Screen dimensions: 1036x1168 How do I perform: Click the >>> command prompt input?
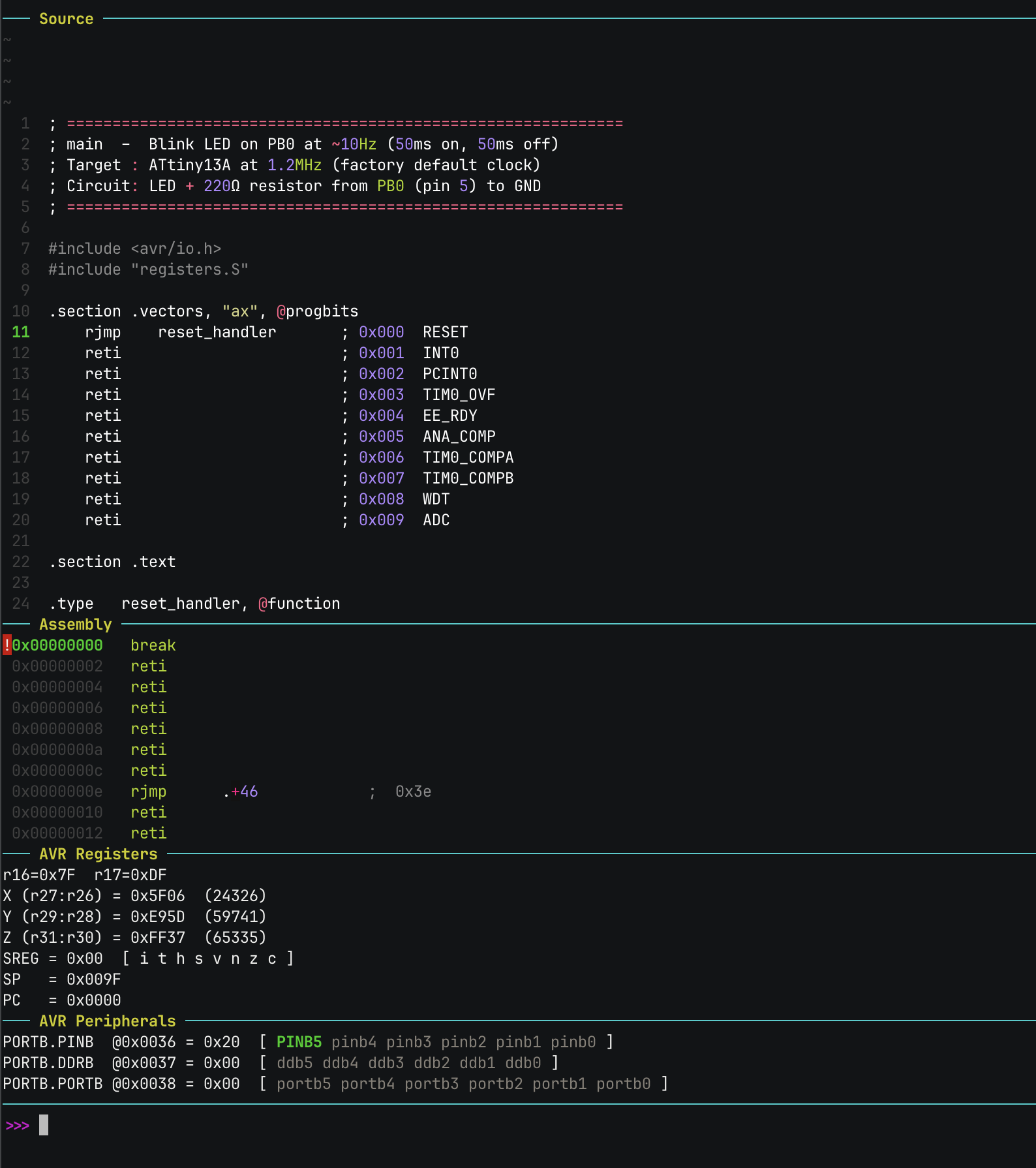click(43, 1125)
